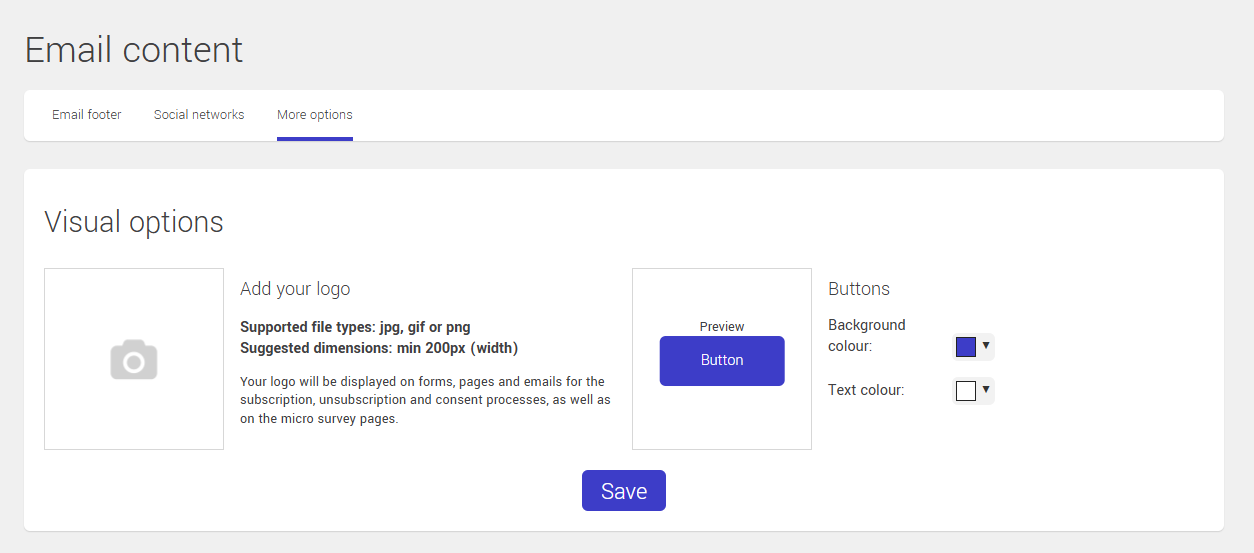This screenshot has width=1254, height=553.
Task: Open the Social networks tab
Action: coord(199,115)
